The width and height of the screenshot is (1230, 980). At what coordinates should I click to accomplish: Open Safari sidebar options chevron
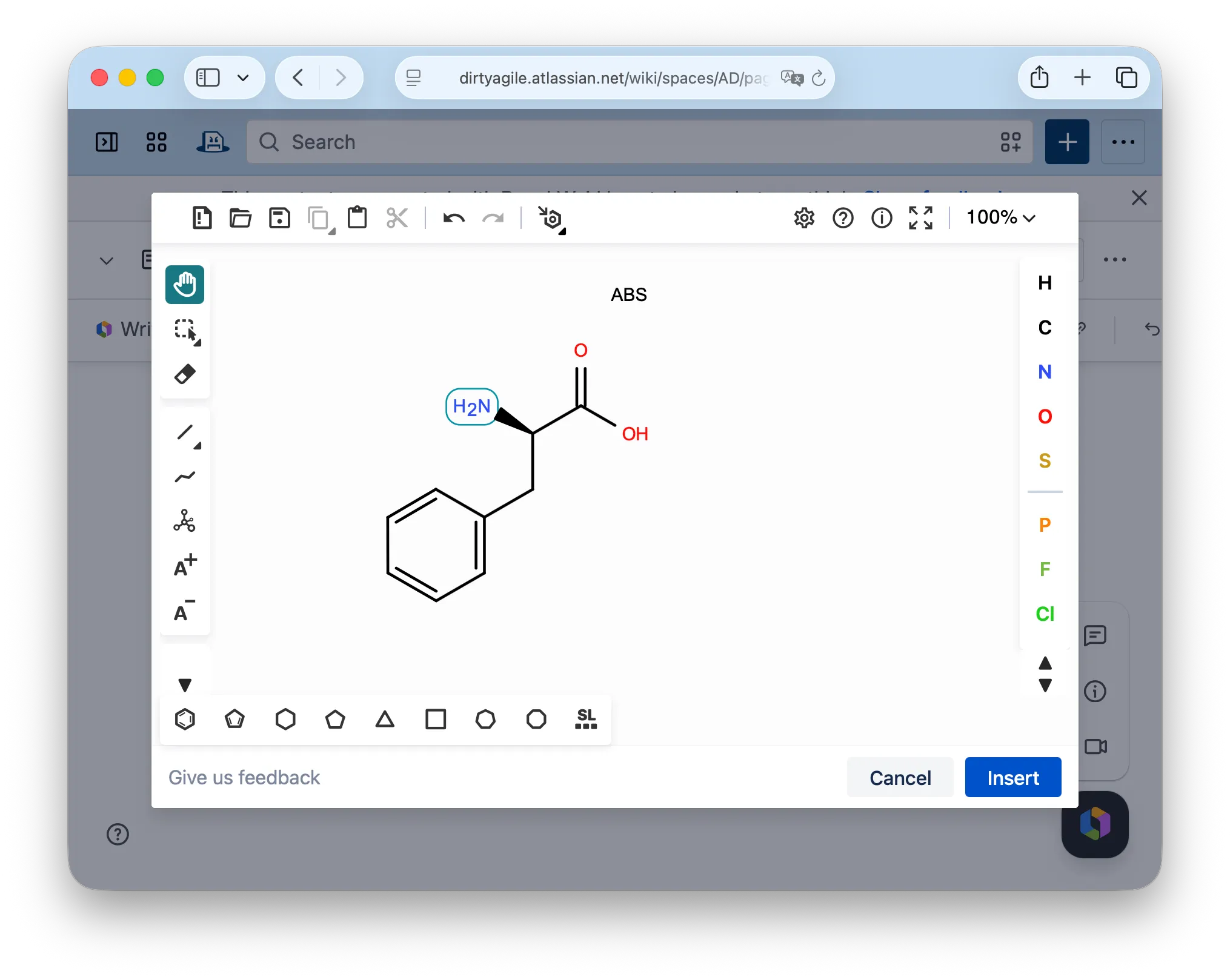pos(243,78)
